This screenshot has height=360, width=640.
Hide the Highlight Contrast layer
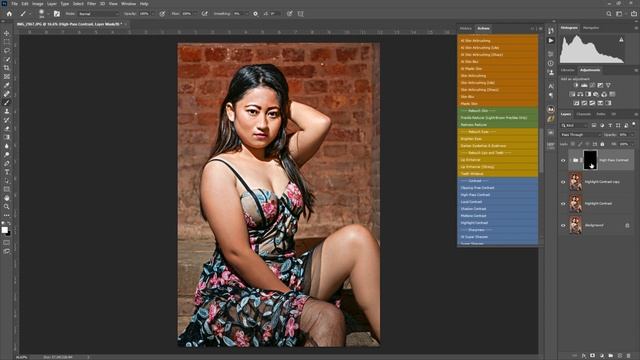563,204
